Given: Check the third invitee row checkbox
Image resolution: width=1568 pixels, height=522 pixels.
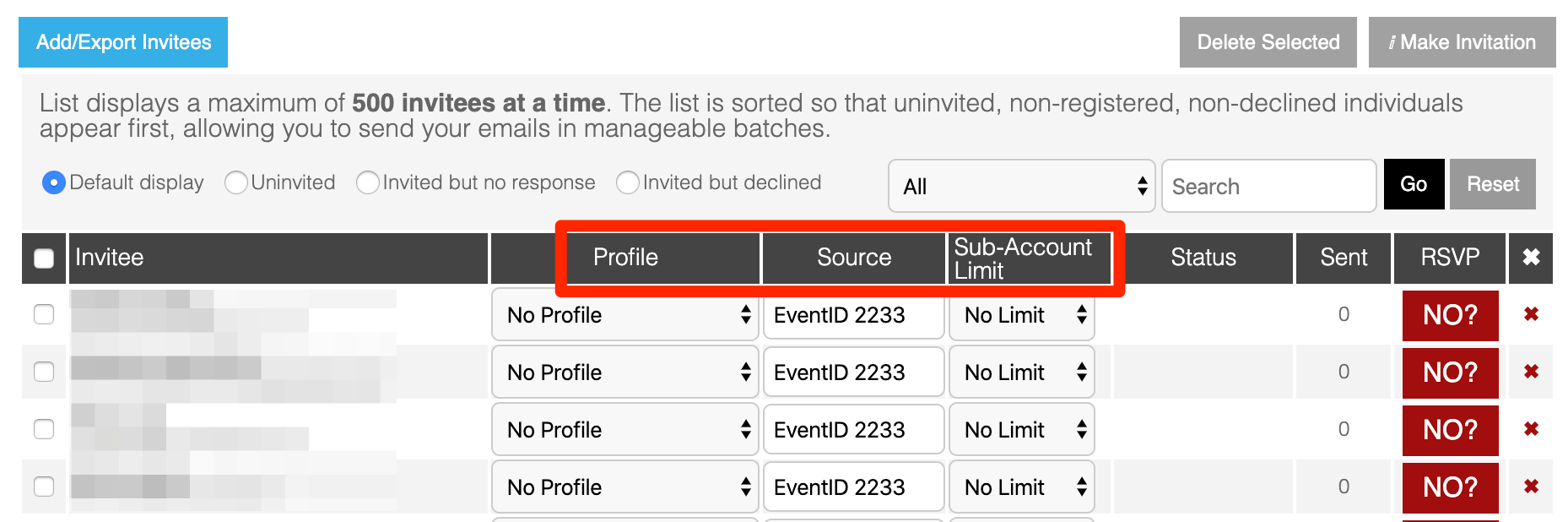Looking at the screenshot, I should click(x=44, y=429).
